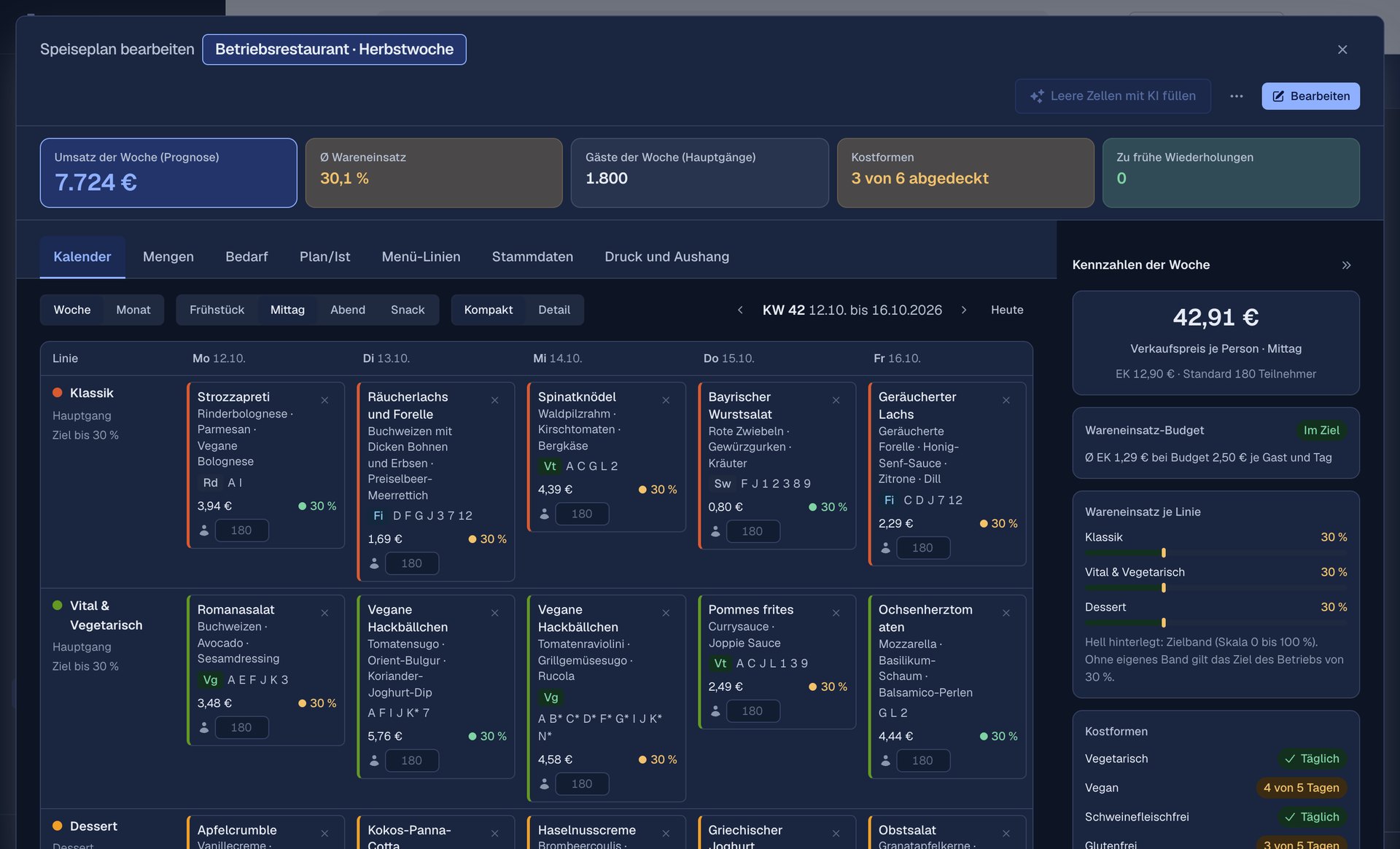Viewport: 1400px width, 849px height.
Task: Collapse the Kennzahlen der Woche panel
Action: pyautogui.click(x=1346, y=265)
